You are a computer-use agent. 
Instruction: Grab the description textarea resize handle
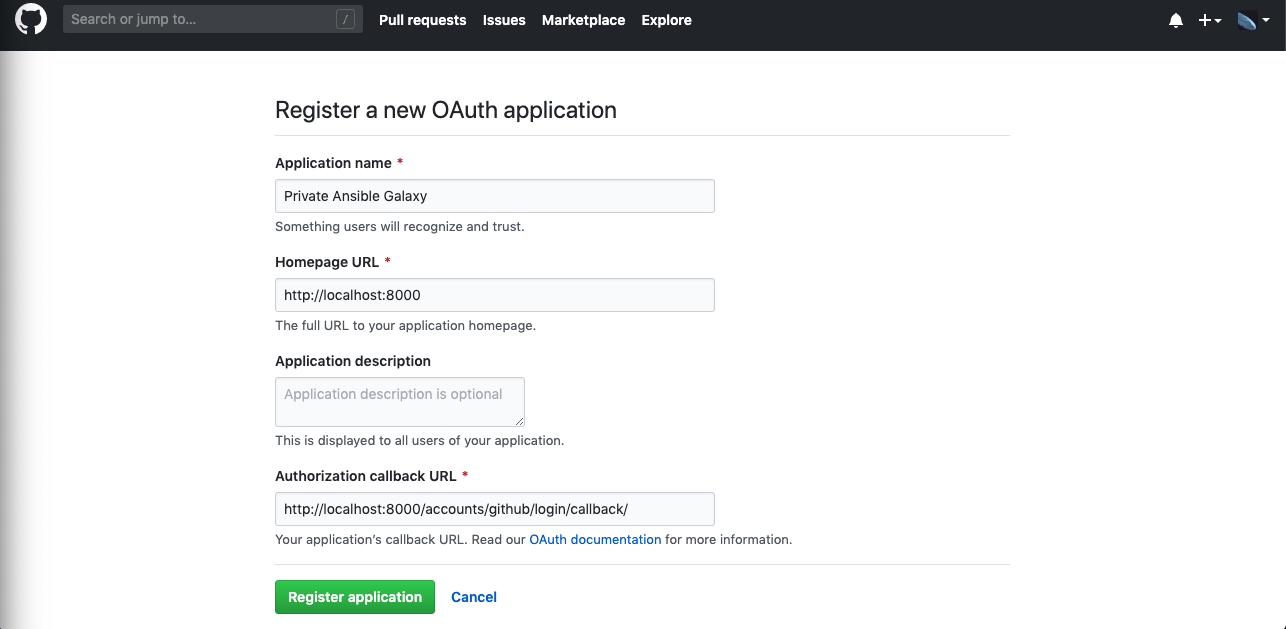pyautogui.click(x=519, y=421)
